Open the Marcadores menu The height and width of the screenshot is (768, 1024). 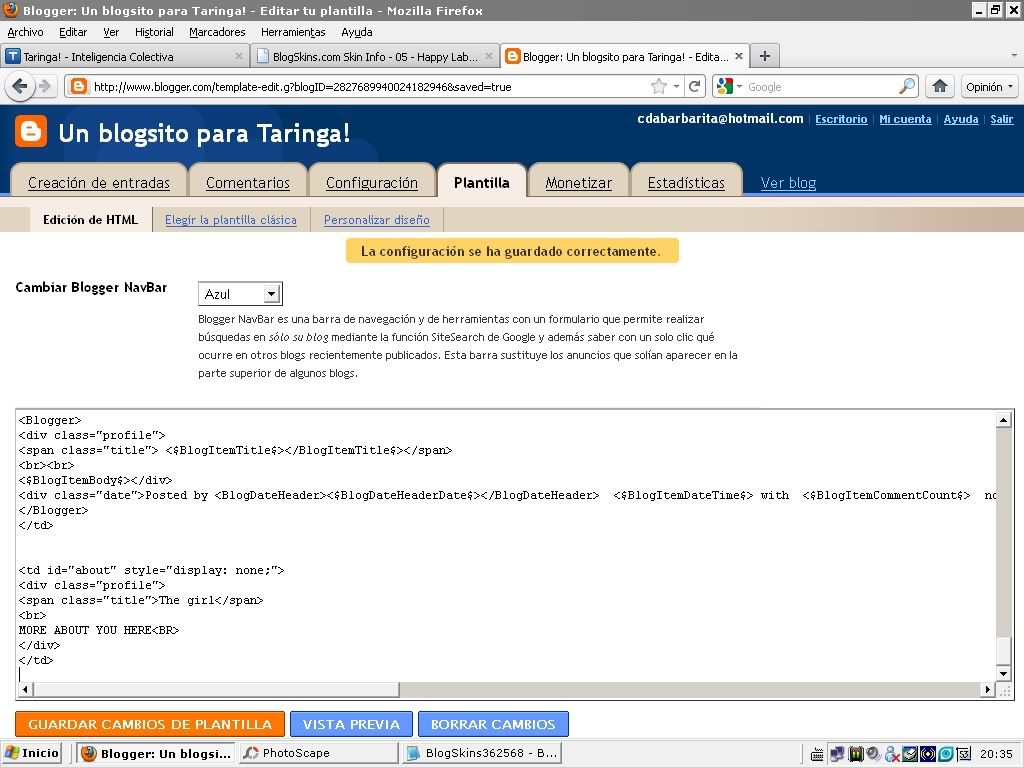tap(217, 32)
